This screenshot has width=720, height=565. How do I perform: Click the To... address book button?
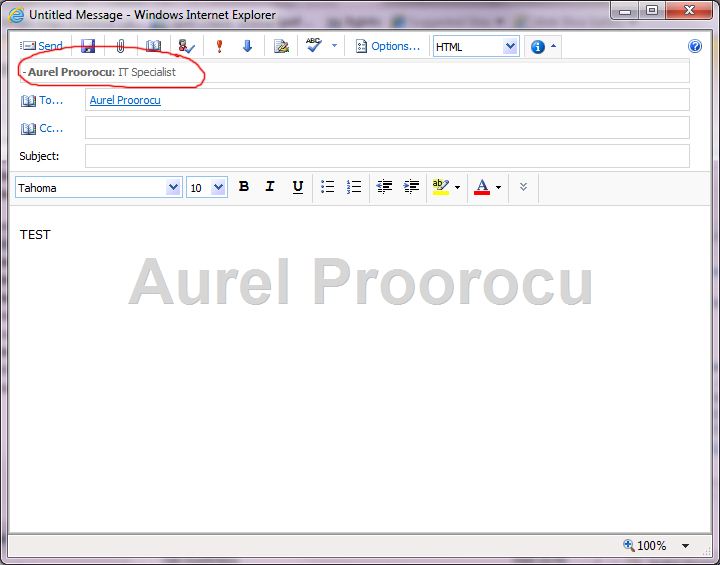click(x=41, y=100)
